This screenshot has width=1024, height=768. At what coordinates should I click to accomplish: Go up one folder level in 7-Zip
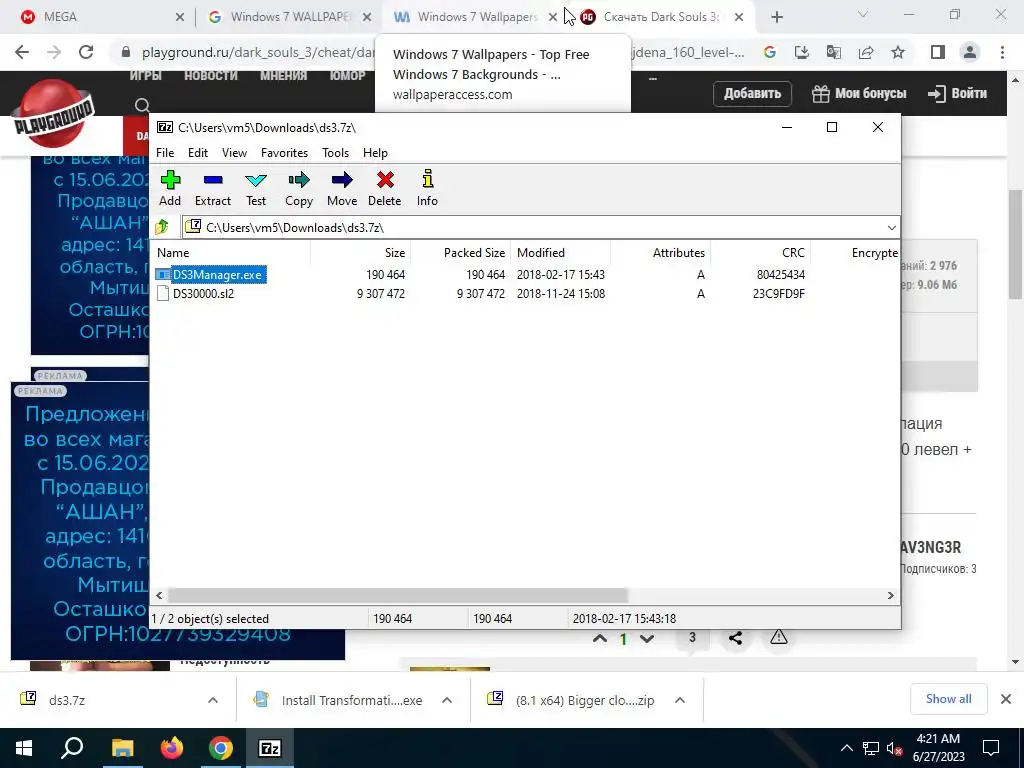click(x=162, y=227)
